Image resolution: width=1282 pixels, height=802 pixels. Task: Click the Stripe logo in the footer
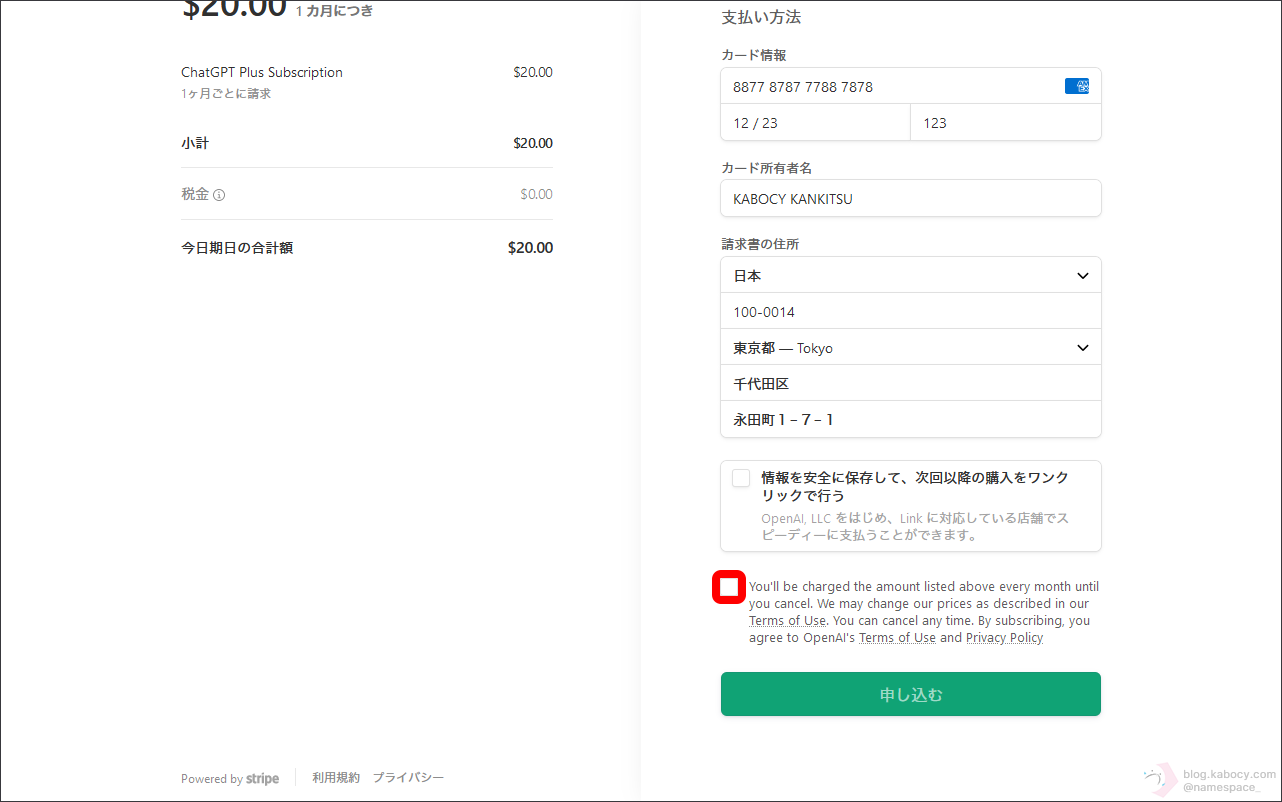point(263,778)
